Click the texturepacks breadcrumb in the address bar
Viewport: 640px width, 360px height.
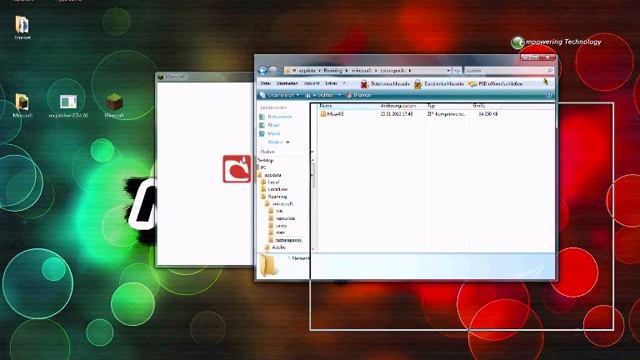click(392, 71)
